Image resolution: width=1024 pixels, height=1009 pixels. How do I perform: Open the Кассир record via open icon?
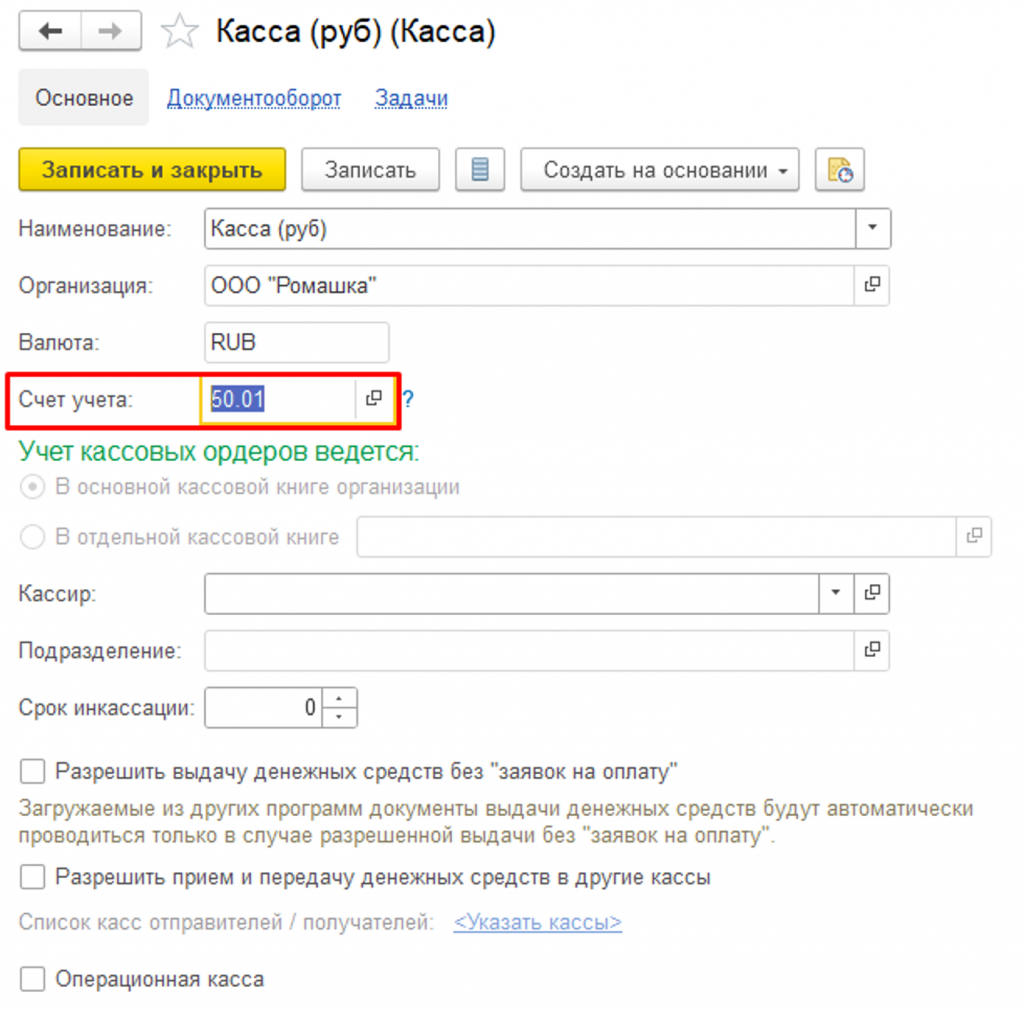[x=872, y=593]
